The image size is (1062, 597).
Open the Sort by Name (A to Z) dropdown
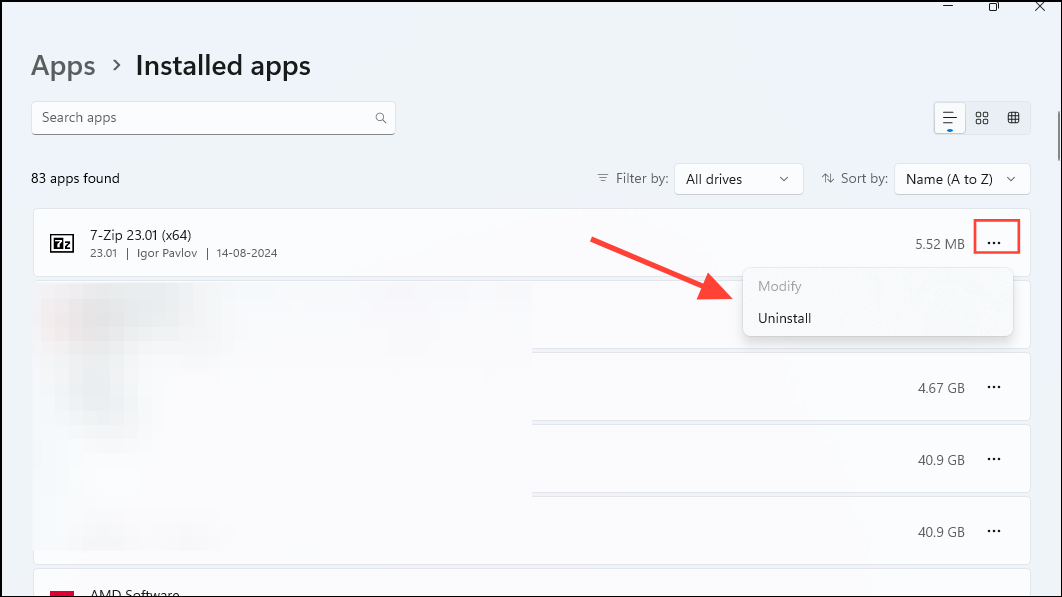tap(961, 179)
